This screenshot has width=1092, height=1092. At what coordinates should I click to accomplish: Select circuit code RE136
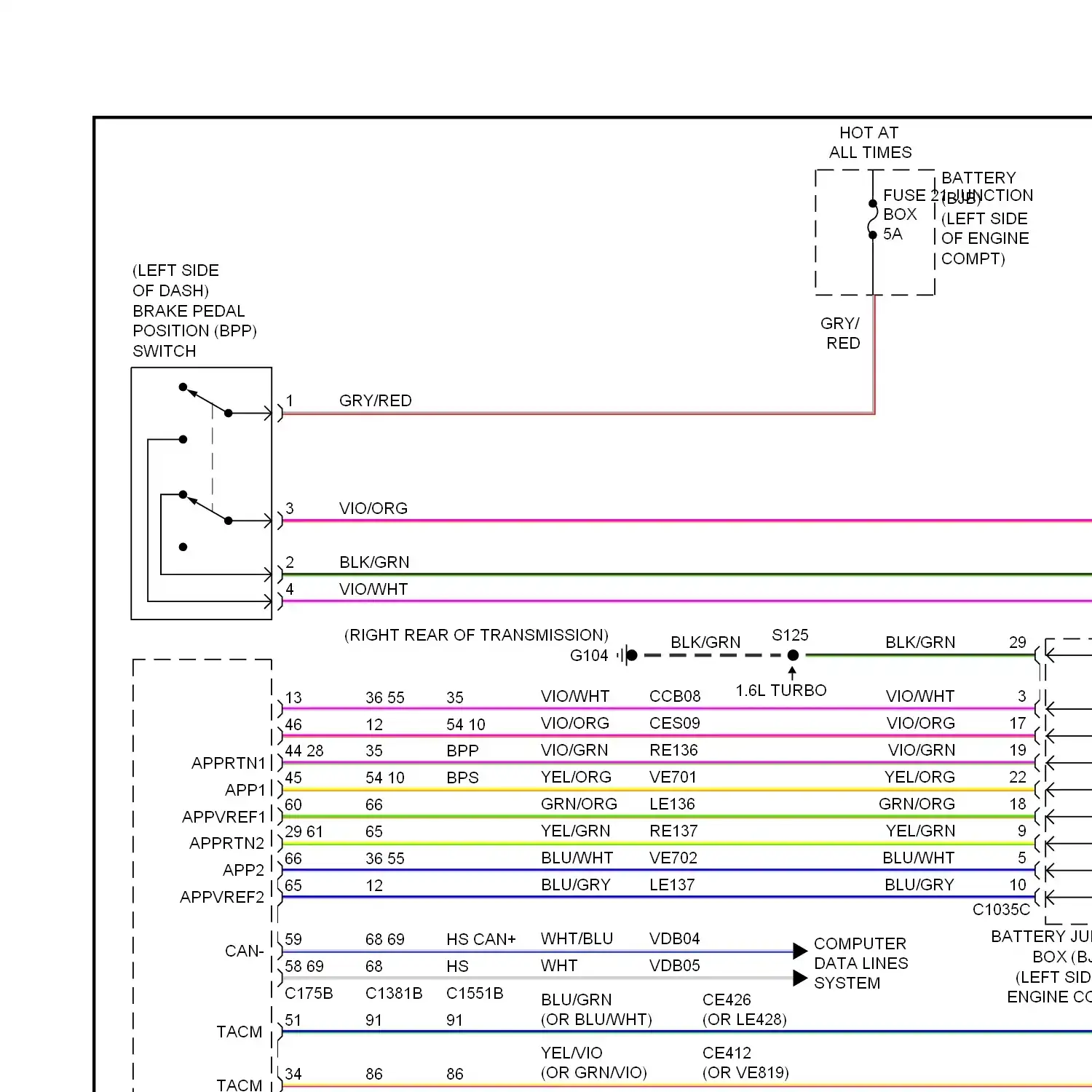tap(673, 750)
